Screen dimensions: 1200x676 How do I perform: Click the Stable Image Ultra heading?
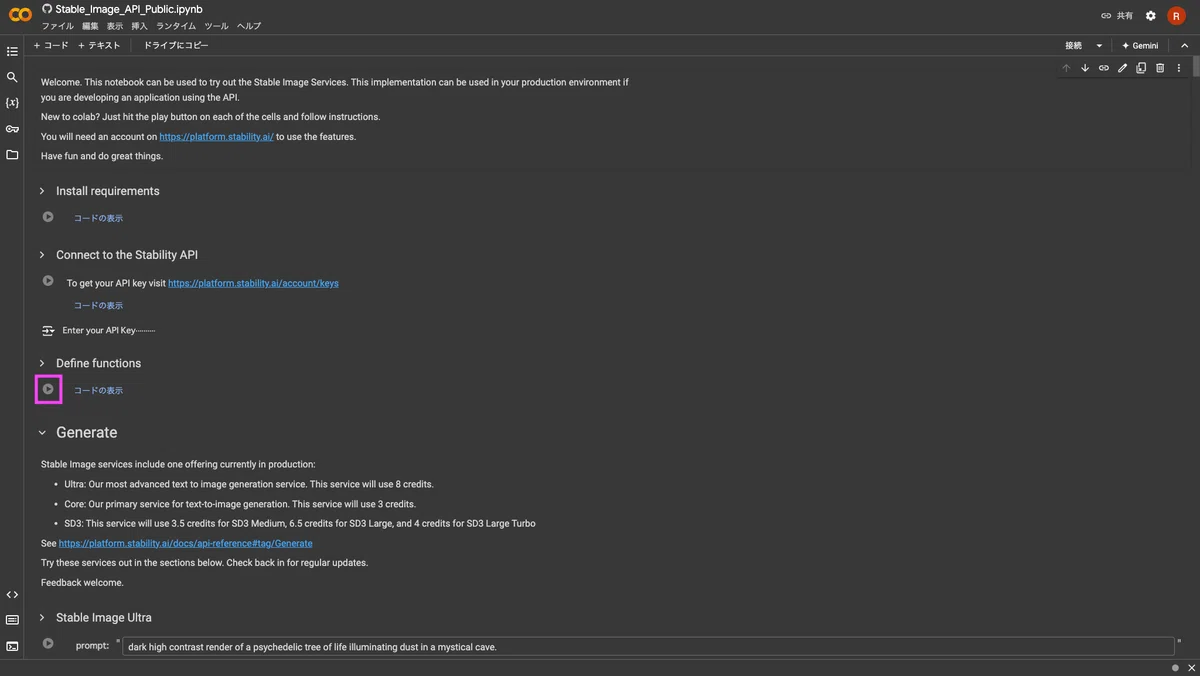(104, 618)
